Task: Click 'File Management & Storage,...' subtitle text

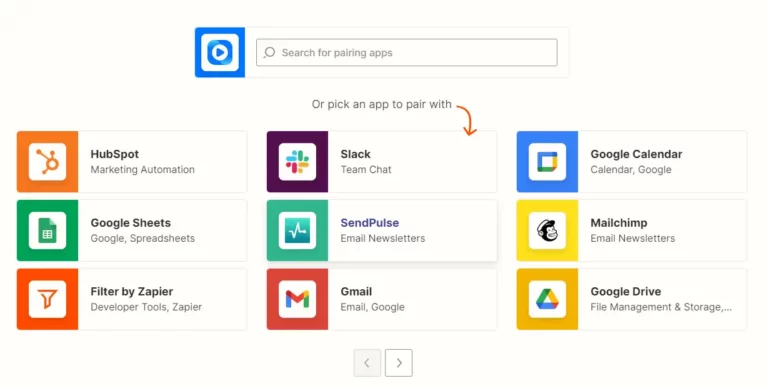Action: click(661, 307)
